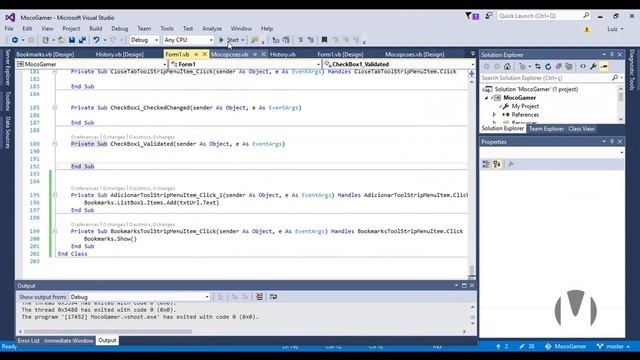Click the Navigate Backward toolbar icon
The width and height of the screenshot is (640, 360).
tap(15, 40)
